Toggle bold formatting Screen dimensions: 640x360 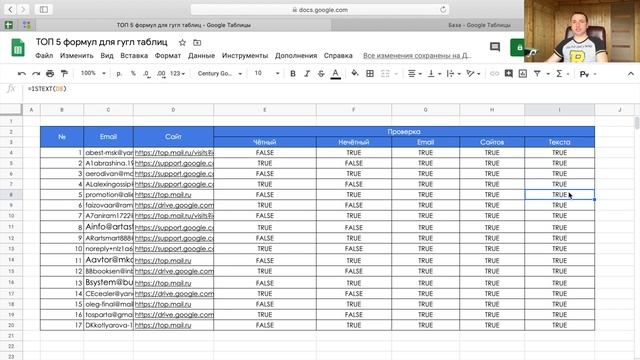click(293, 73)
